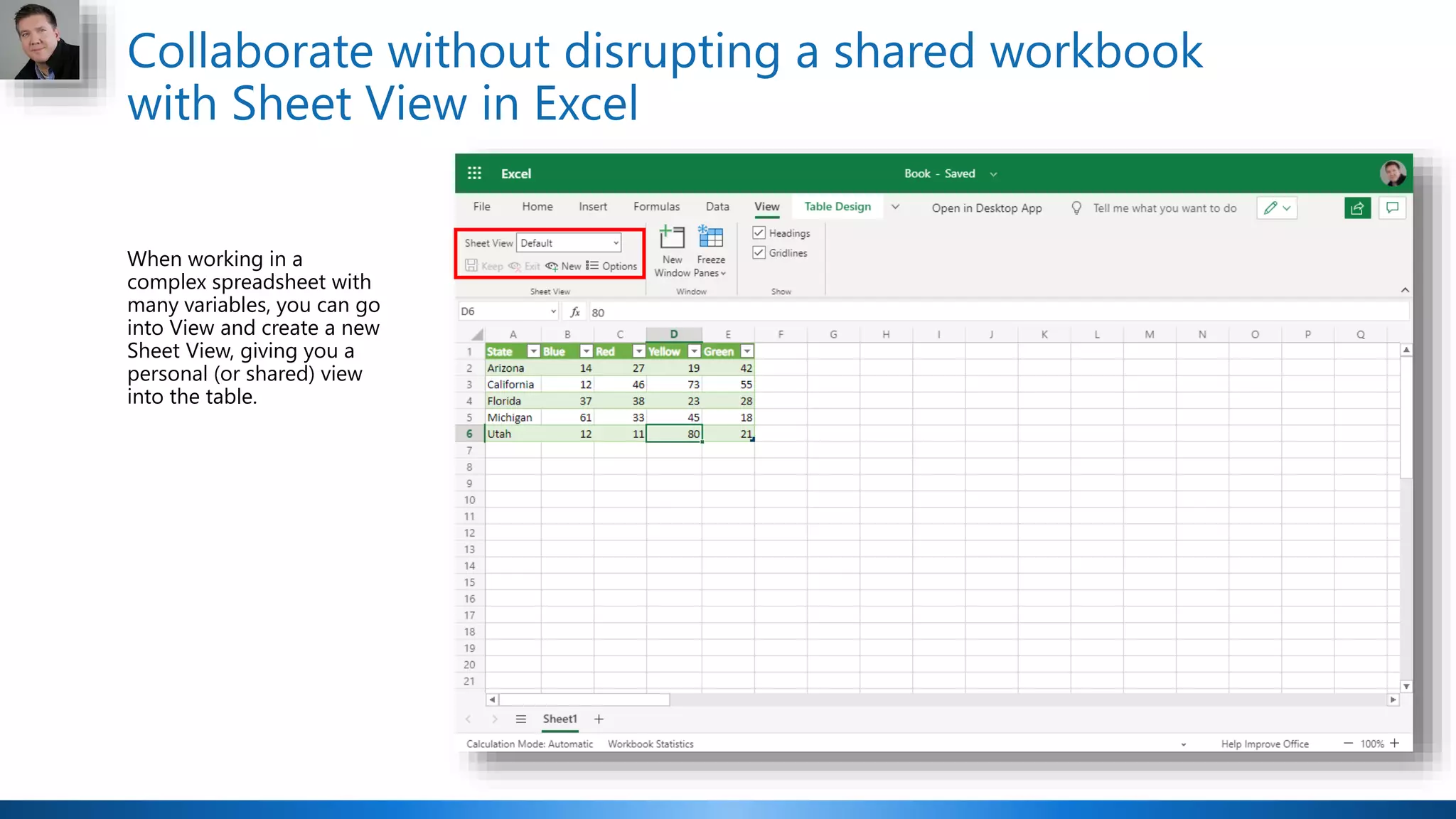This screenshot has height=819, width=1456.
Task: Expand Book - Saved title chevron
Action: 993,174
